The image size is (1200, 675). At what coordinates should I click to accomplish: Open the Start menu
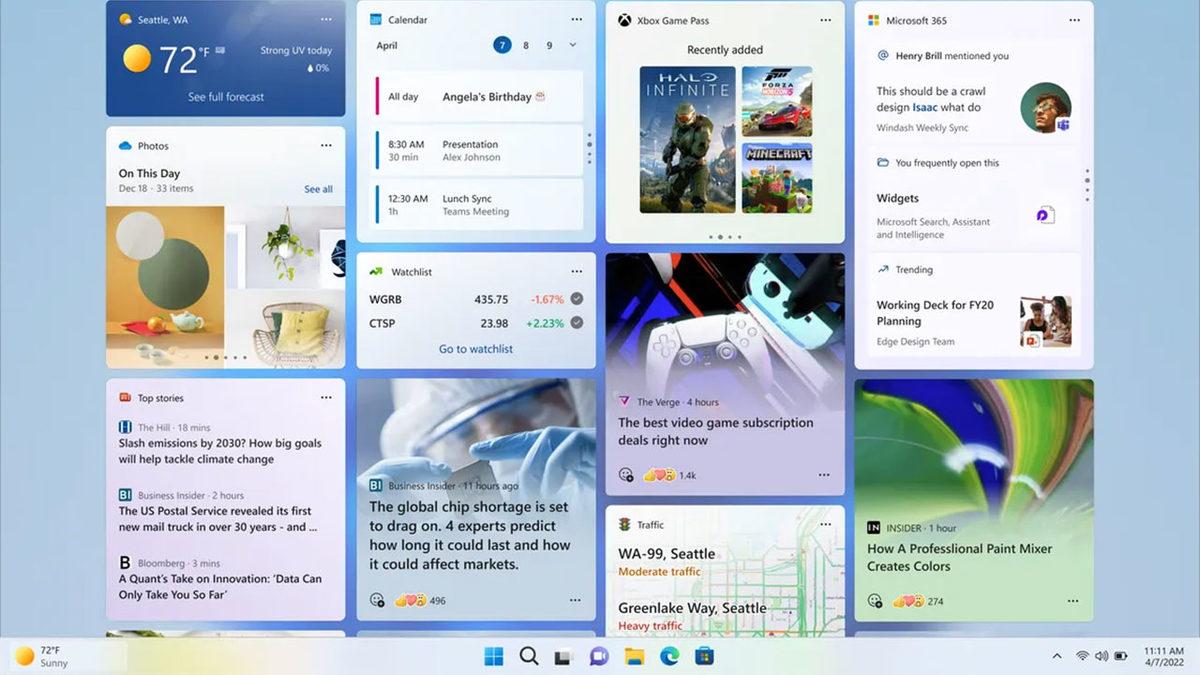(492, 657)
